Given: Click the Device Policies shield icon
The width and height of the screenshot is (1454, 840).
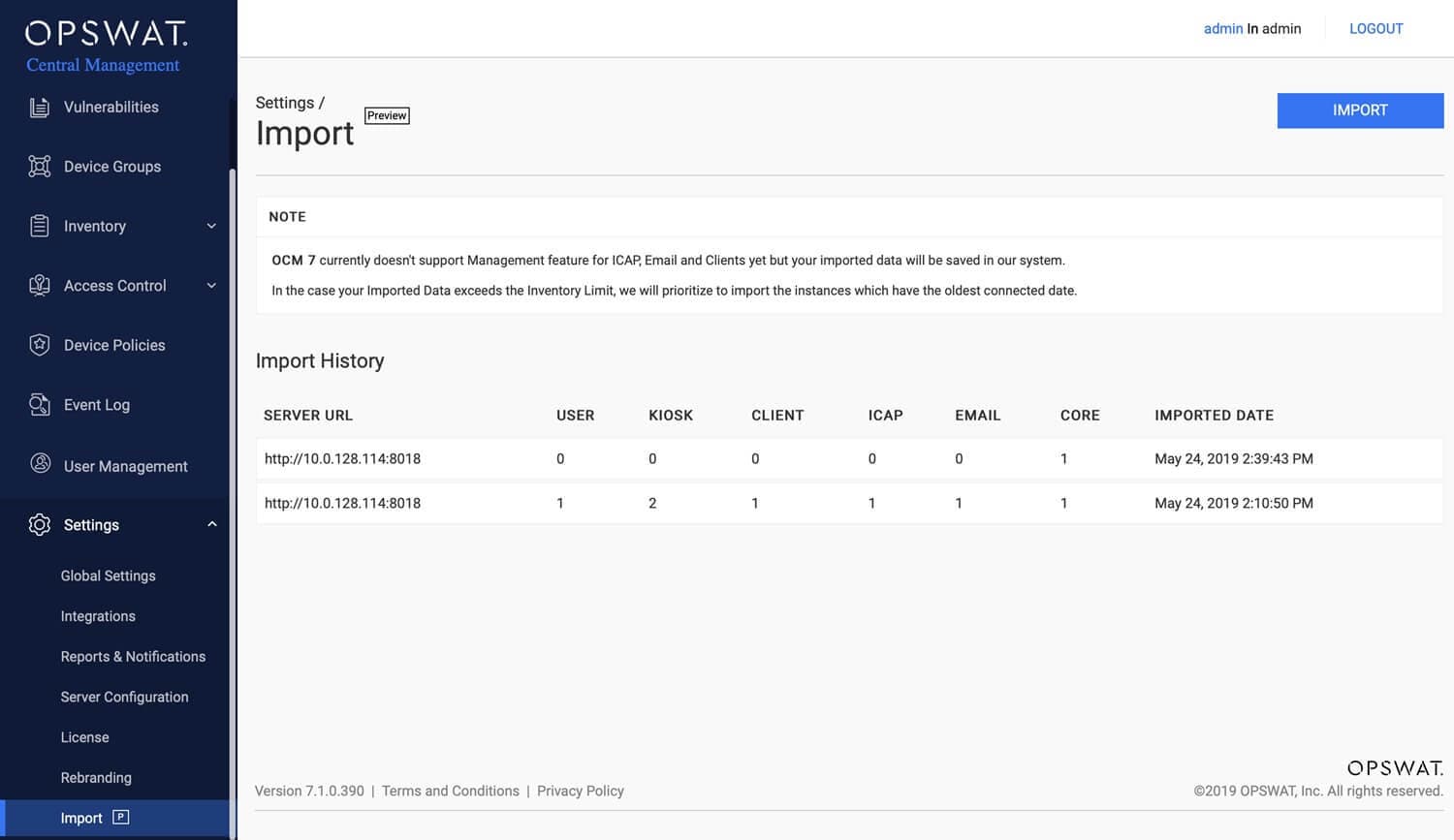Looking at the screenshot, I should 39,345.
